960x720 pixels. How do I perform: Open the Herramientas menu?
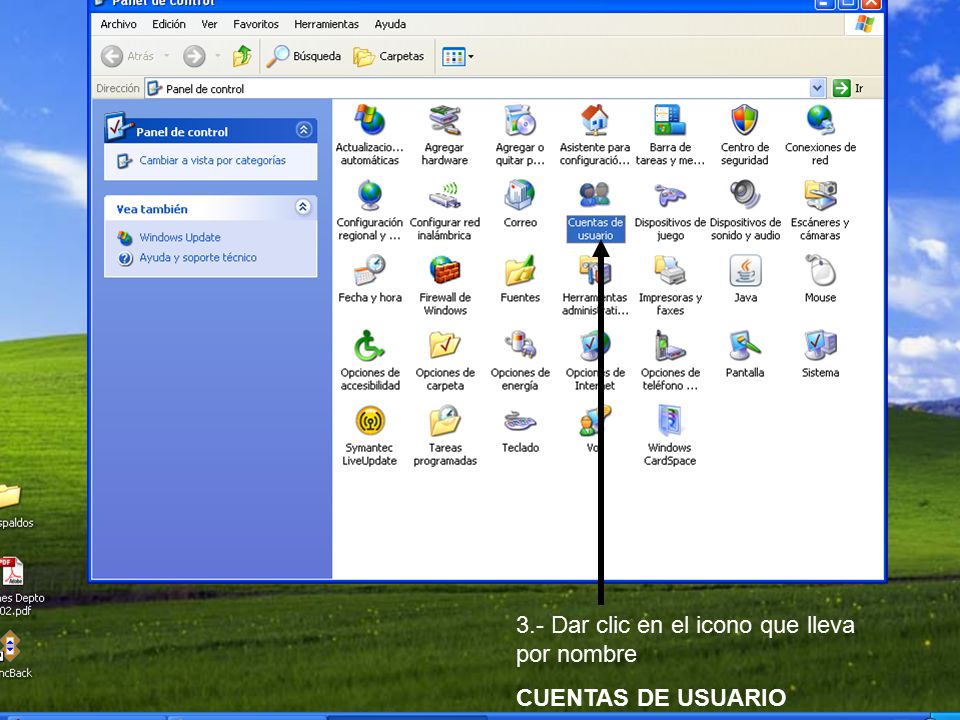point(326,24)
